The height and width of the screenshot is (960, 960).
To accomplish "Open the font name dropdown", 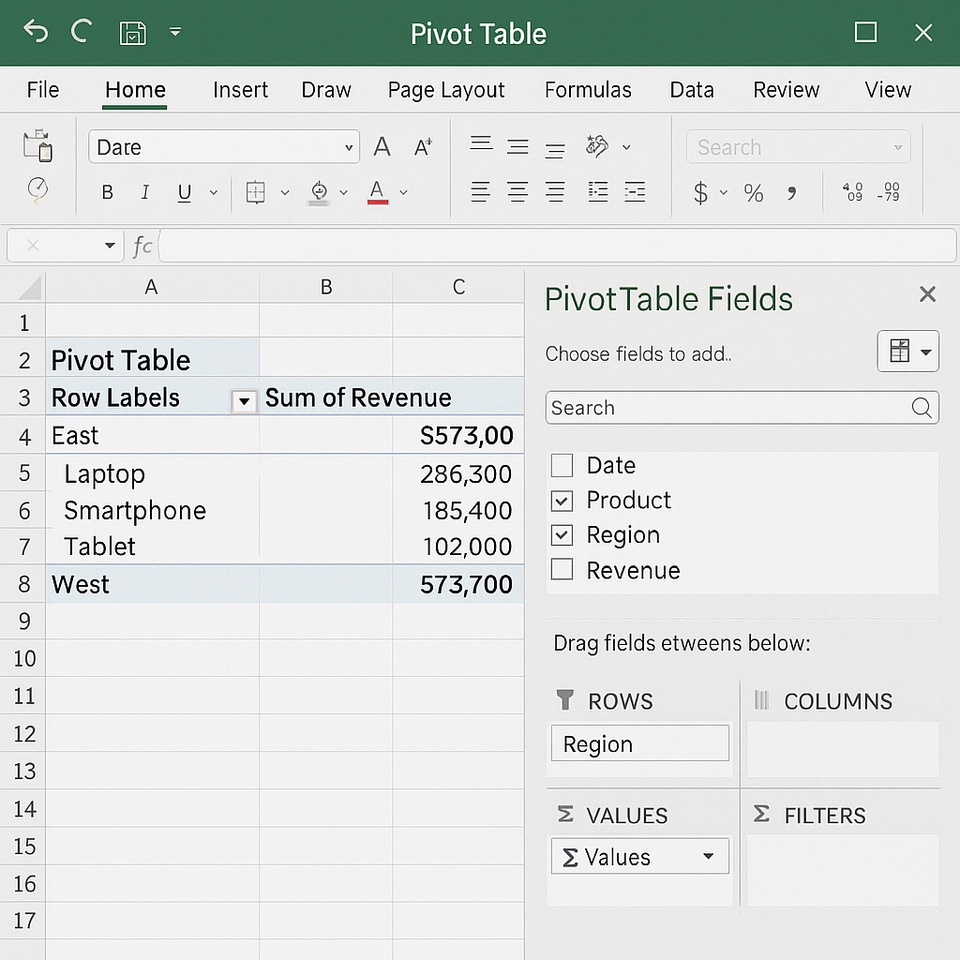I will pyautogui.click(x=349, y=148).
